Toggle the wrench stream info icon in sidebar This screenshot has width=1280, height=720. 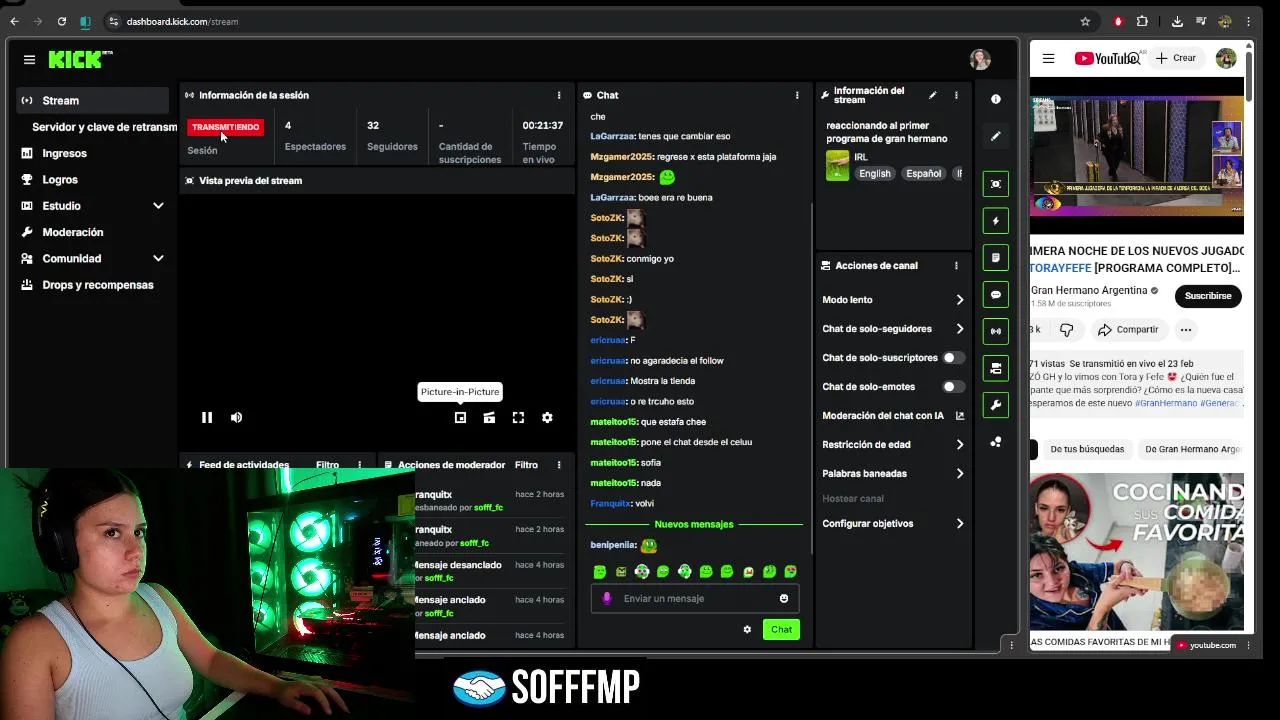tap(995, 405)
